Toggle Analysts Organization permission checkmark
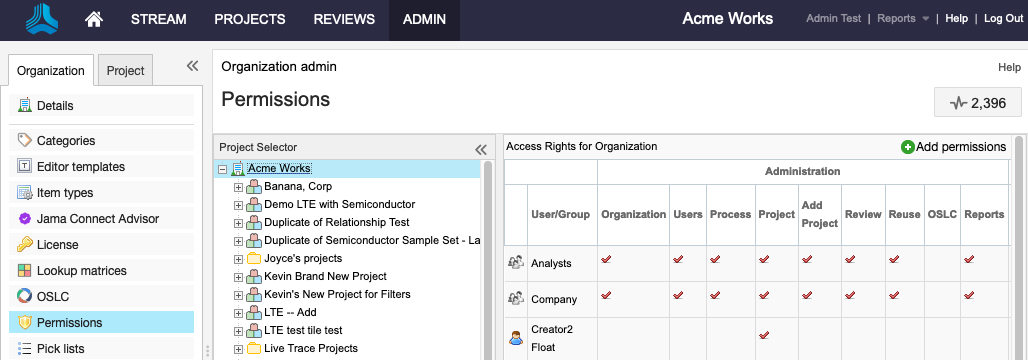Screen dimensions: 1028x360 point(606,260)
